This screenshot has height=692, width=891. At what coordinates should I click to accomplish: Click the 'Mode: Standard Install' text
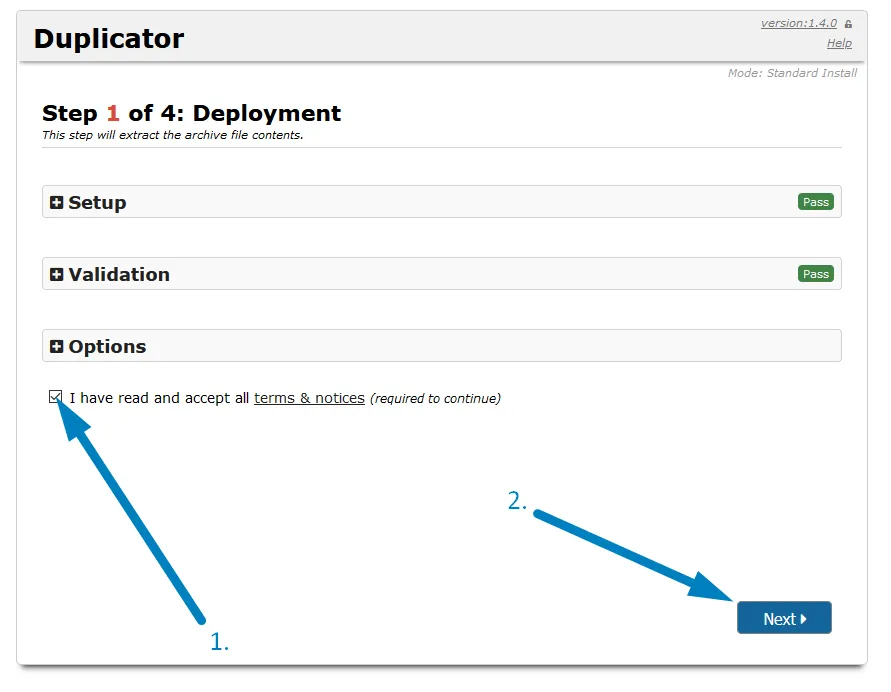[x=792, y=73]
